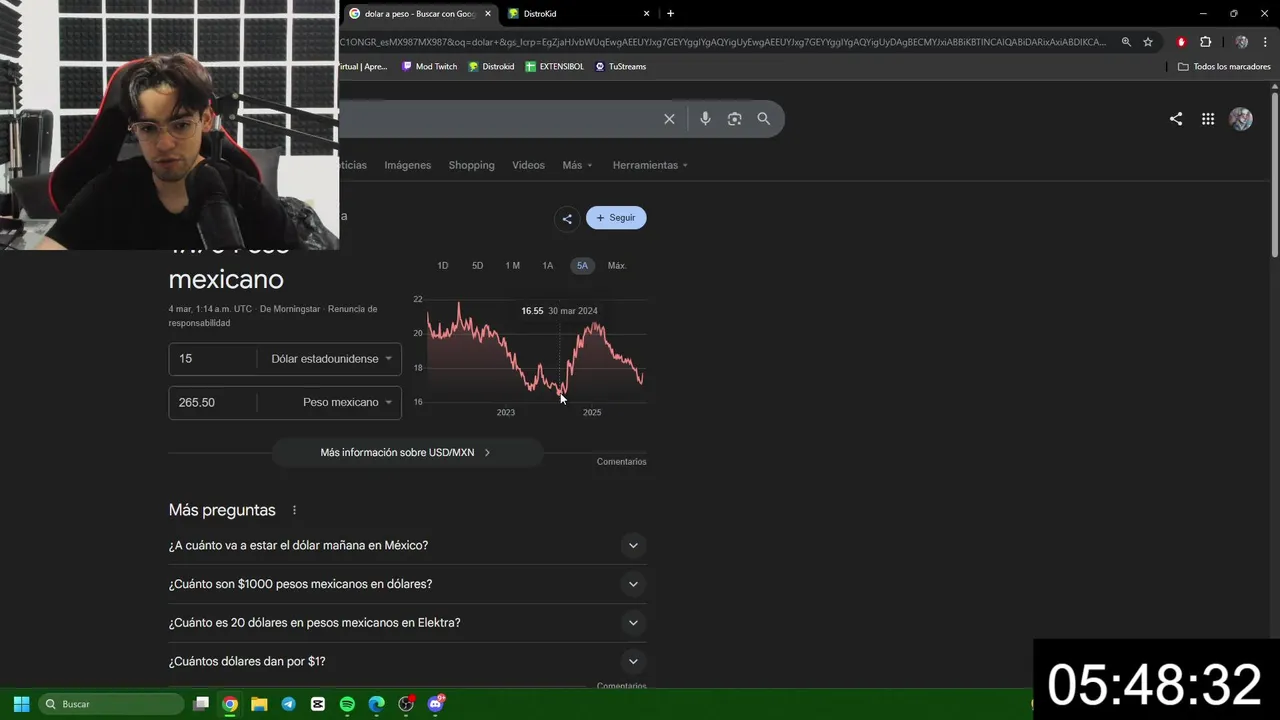
Task: Open the Chrome profile avatar
Action: [1241, 42]
